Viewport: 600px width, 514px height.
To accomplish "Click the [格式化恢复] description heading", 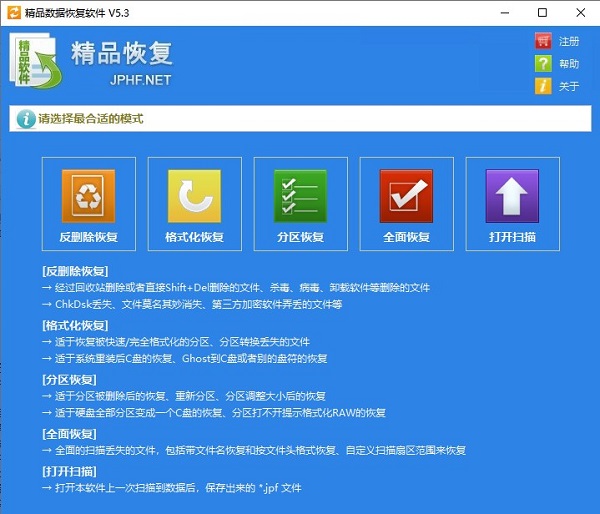I will point(75,326).
